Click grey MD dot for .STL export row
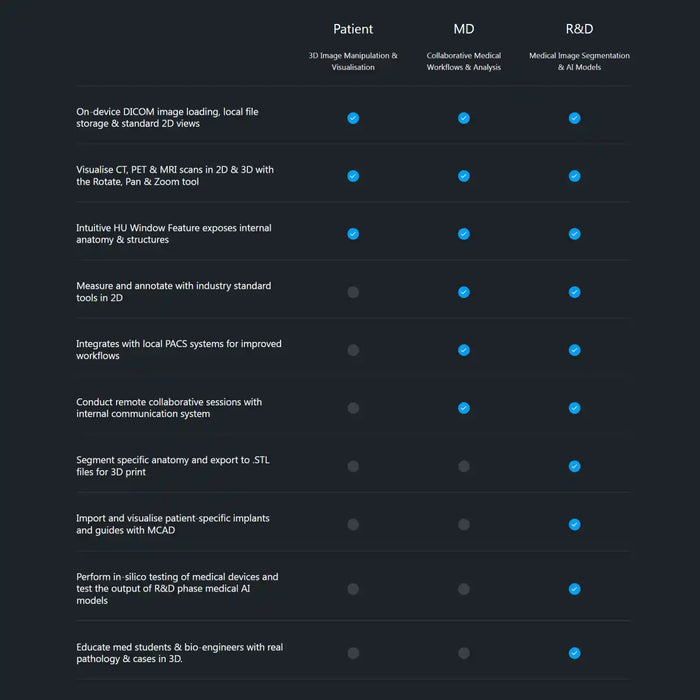The image size is (700, 700). pos(464,466)
